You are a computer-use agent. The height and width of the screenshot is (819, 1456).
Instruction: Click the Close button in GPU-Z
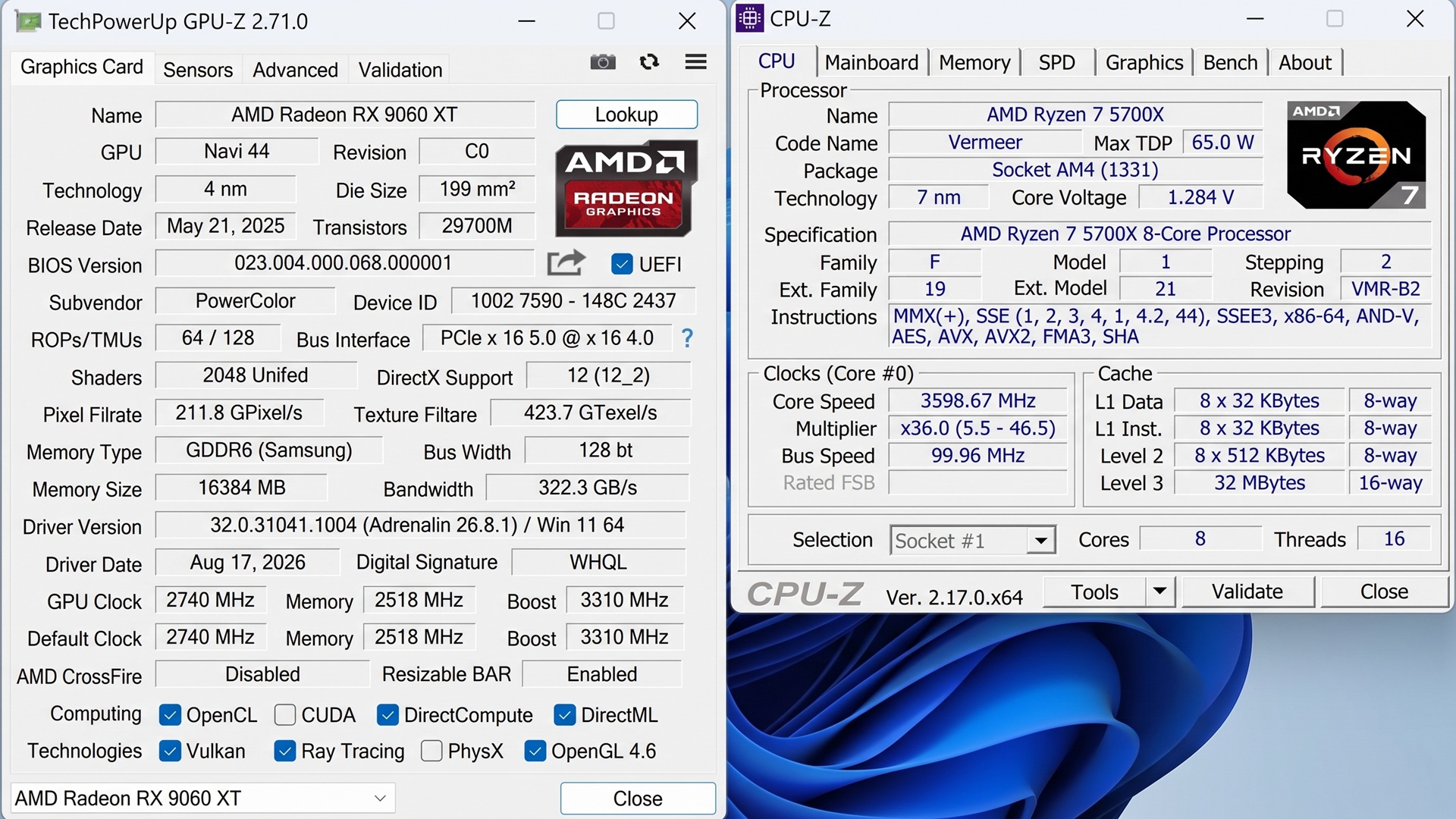pos(638,799)
